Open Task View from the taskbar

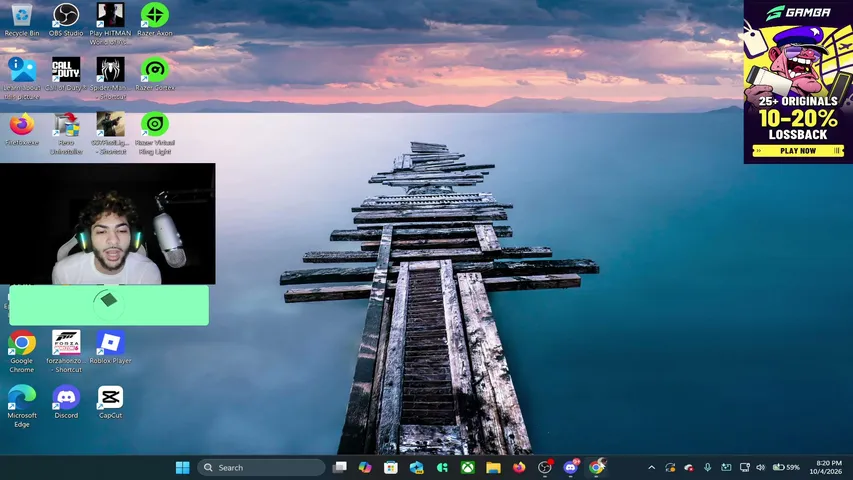coord(339,467)
